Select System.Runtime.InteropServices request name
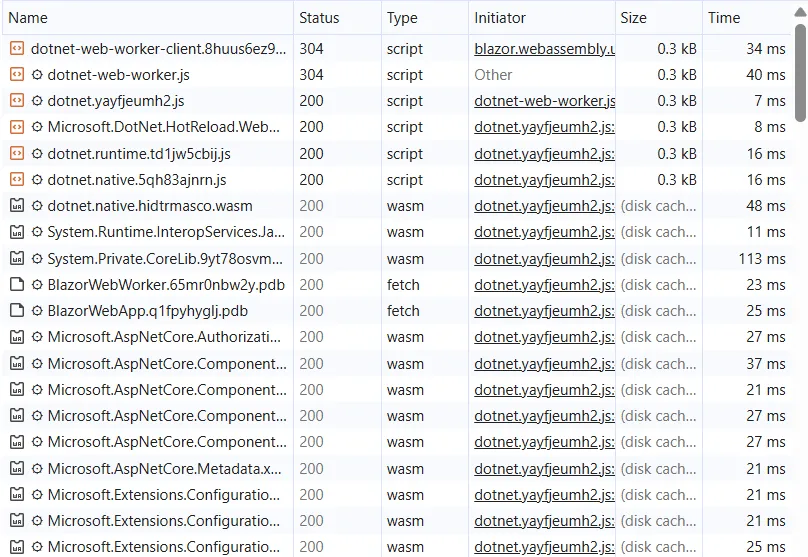Viewport: 808px width, 557px height. tap(166, 232)
